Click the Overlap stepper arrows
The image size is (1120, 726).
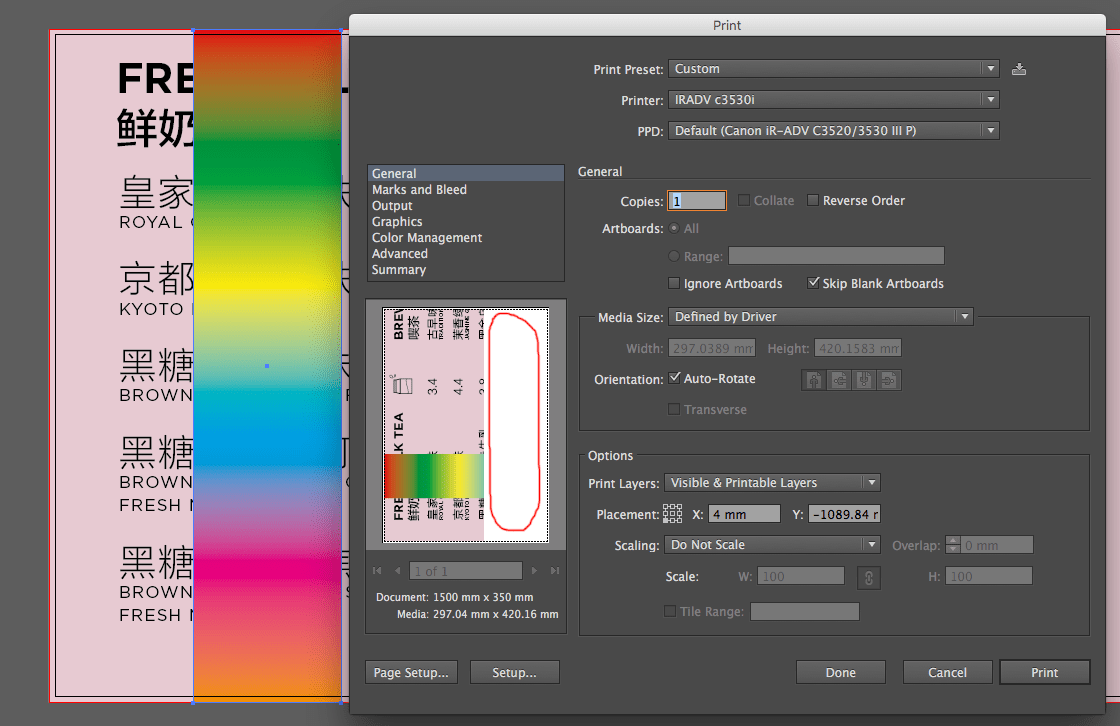click(x=953, y=545)
